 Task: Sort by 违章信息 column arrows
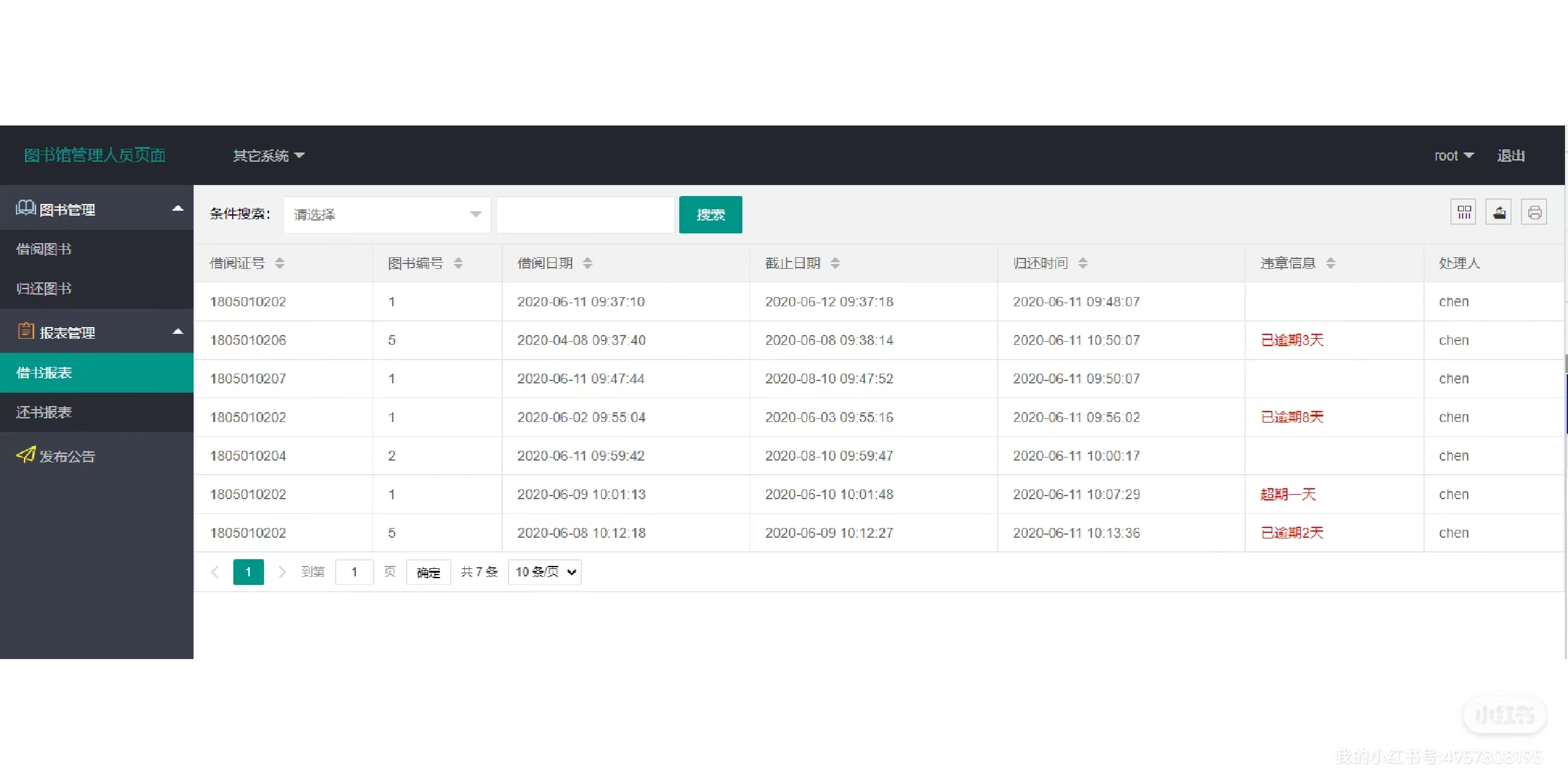1330,263
